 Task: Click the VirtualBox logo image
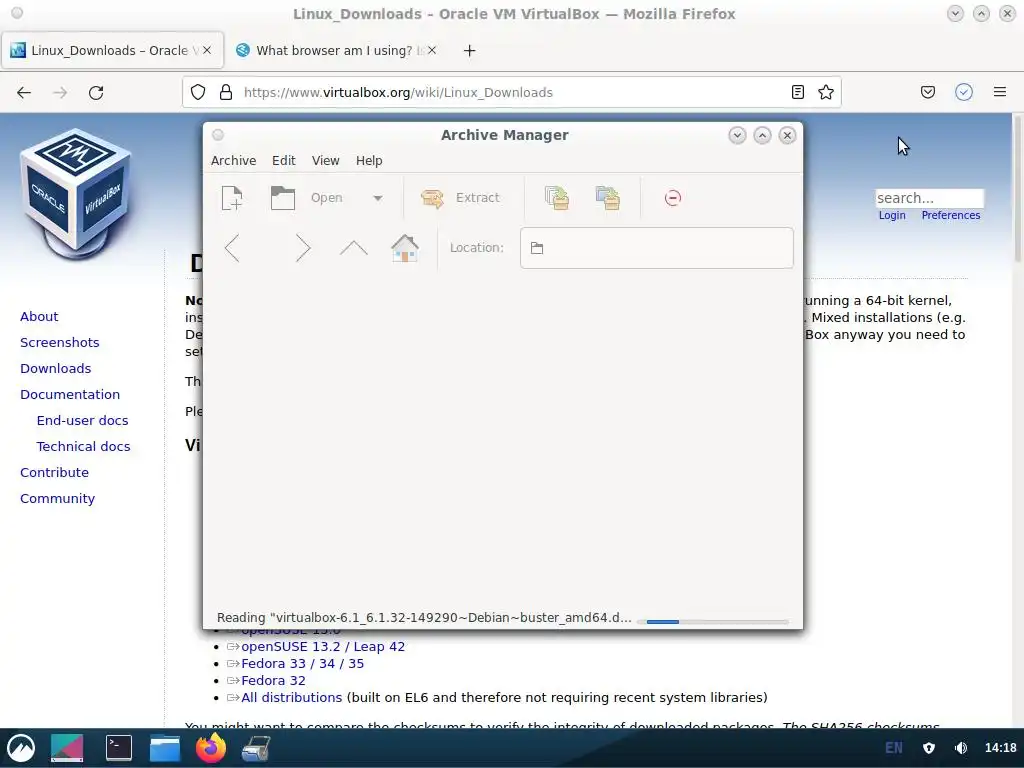tap(76, 193)
